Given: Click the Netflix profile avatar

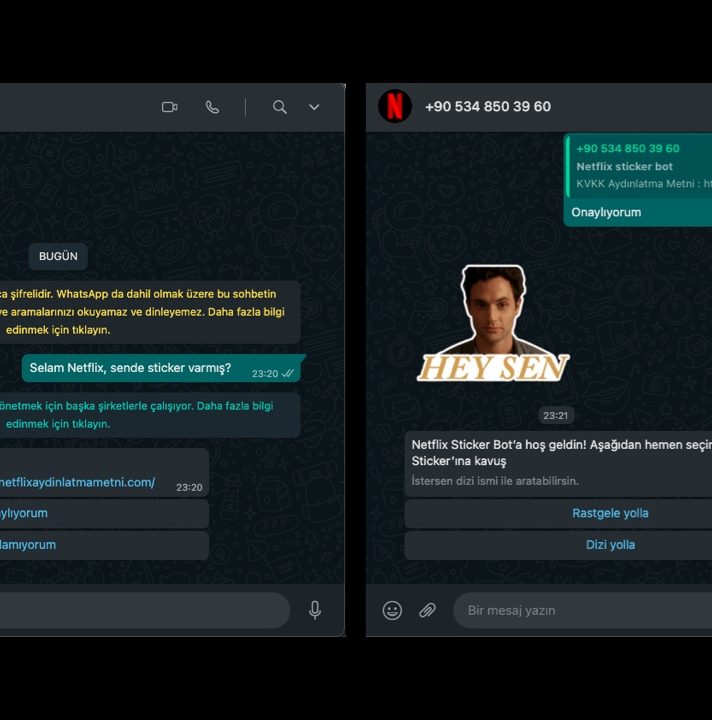Looking at the screenshot, I should tap(395, 106).
